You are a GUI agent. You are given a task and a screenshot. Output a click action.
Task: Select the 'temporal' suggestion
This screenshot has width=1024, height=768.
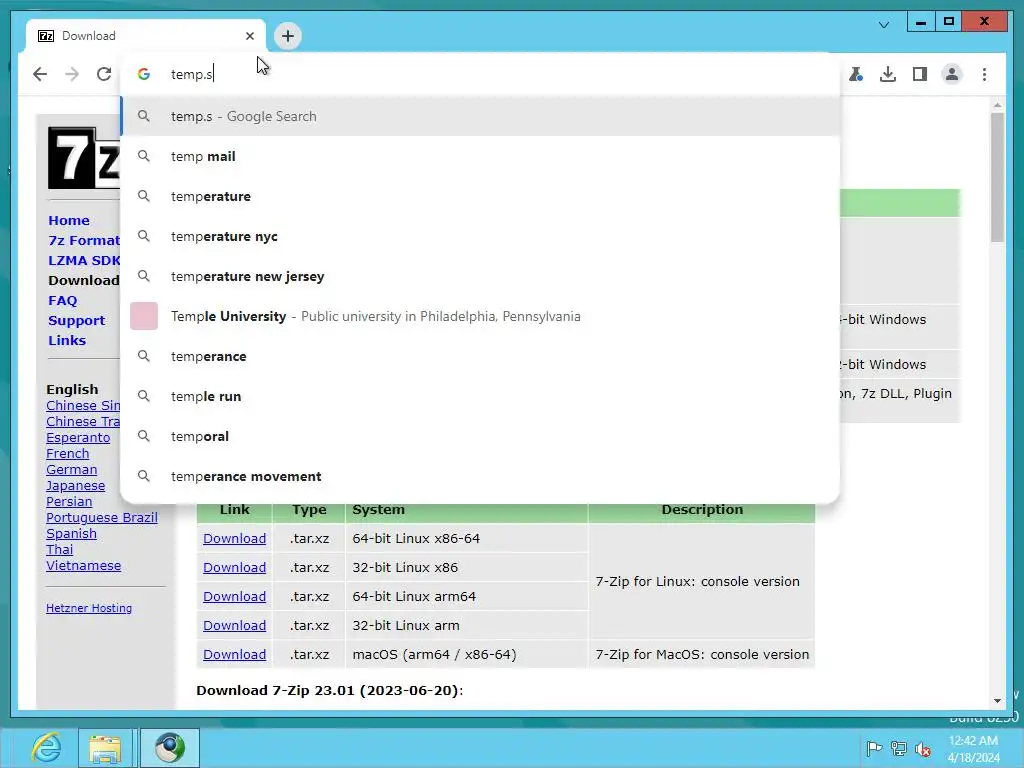pos(480,436)
